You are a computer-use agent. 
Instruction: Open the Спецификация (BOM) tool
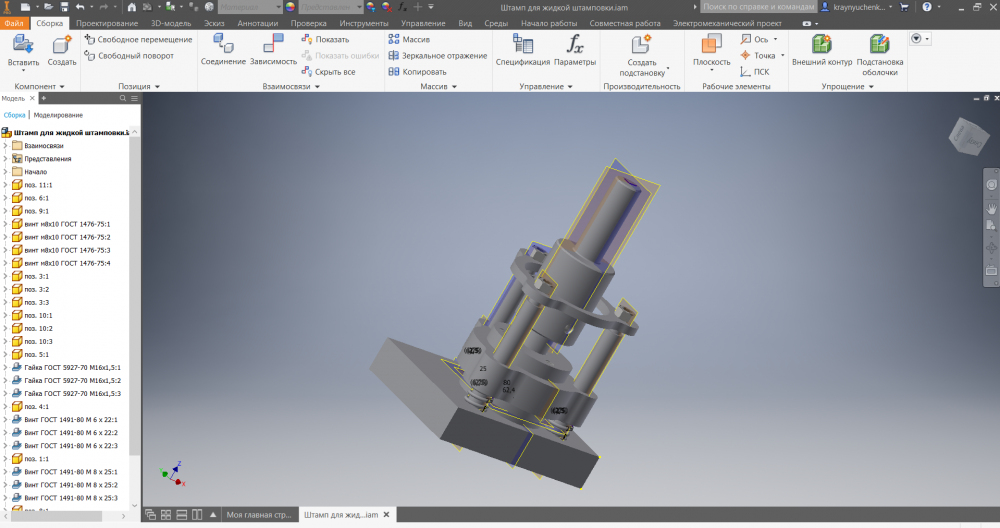coord(523,44)
